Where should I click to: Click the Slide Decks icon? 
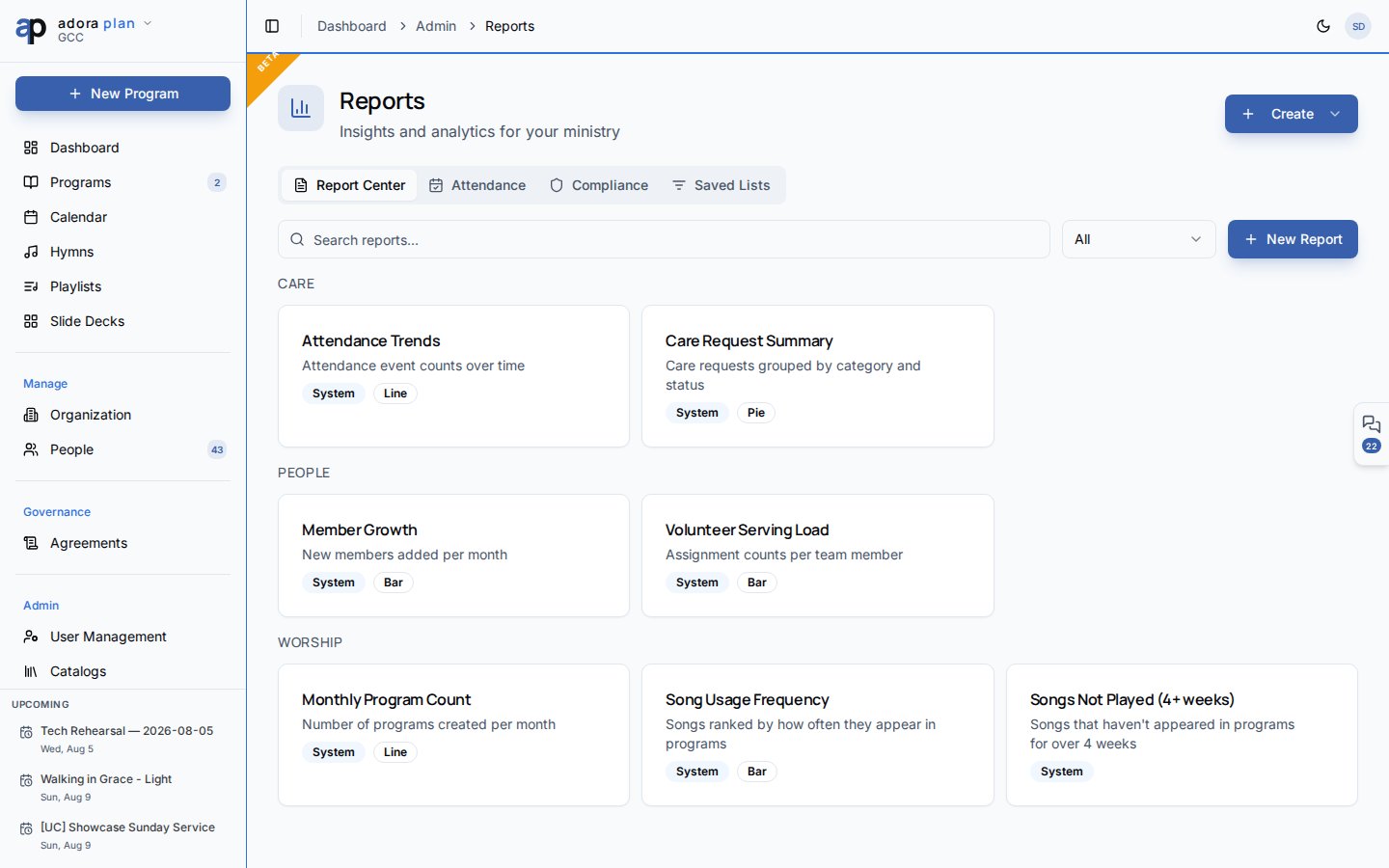coord(31,321)
